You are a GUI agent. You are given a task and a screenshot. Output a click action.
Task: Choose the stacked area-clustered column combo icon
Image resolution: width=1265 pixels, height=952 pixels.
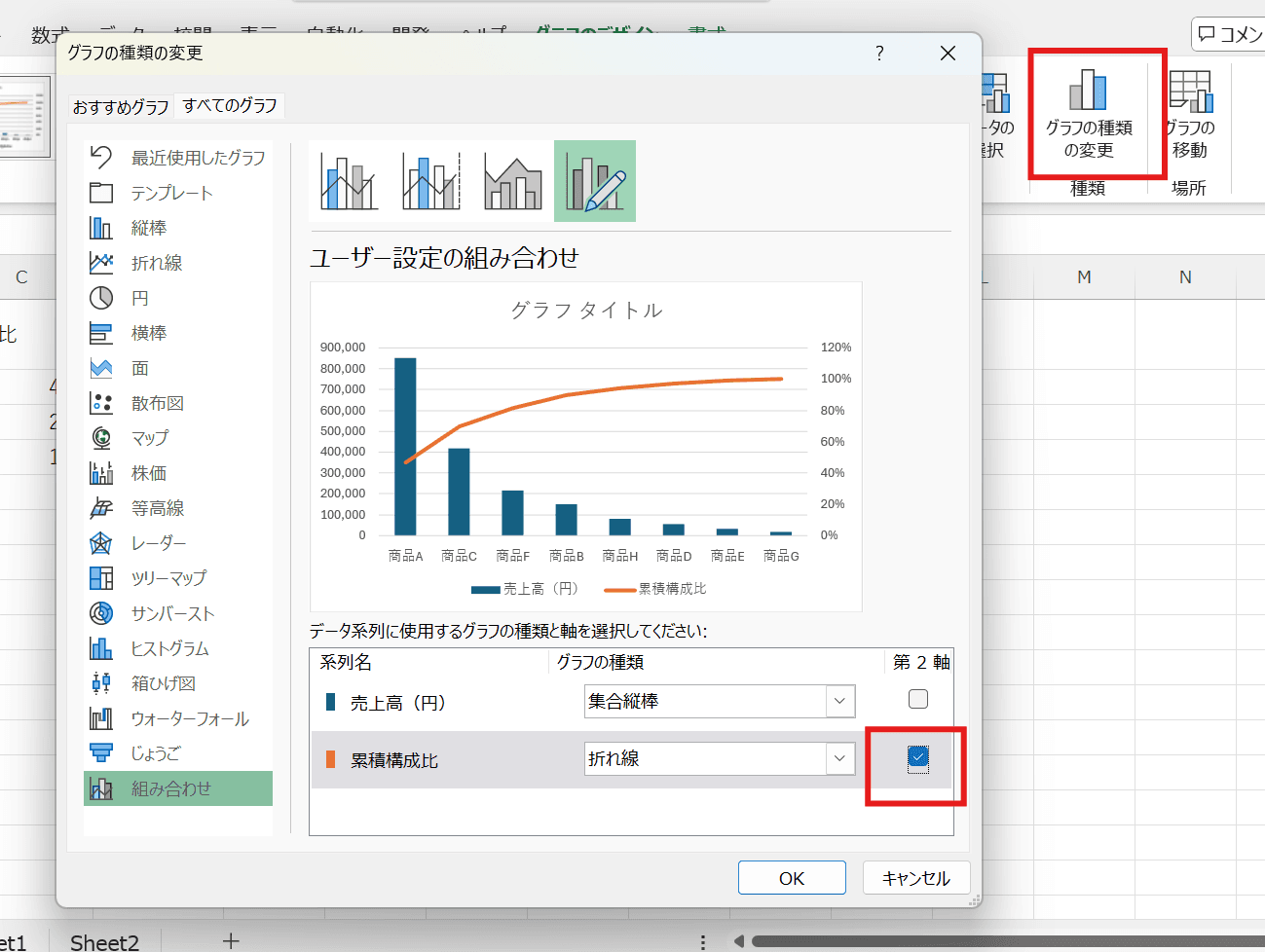point(512,181)
